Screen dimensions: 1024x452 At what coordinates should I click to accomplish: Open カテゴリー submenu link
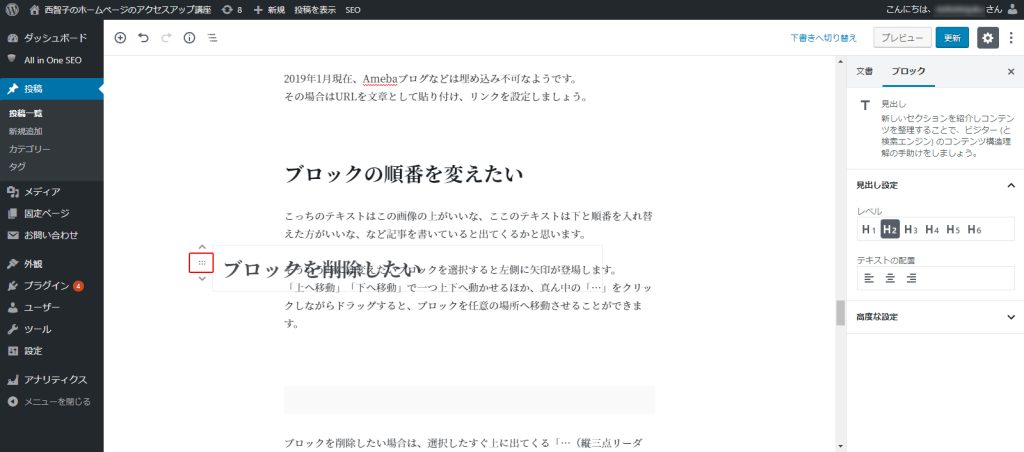click(x=29, y=149)
